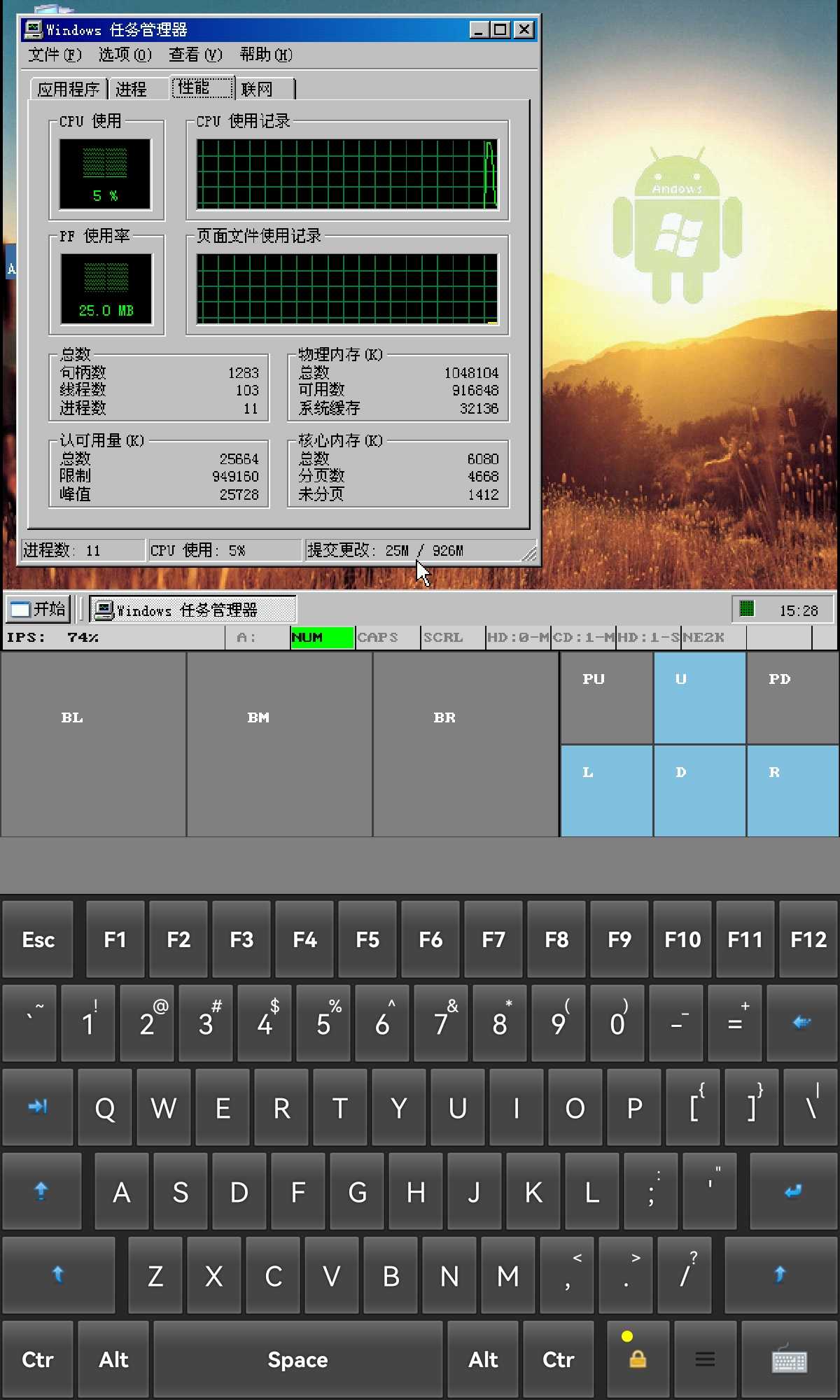840x1400 pixels.
Task: Open the 文件(F) menu
Action: click(55, 55)
